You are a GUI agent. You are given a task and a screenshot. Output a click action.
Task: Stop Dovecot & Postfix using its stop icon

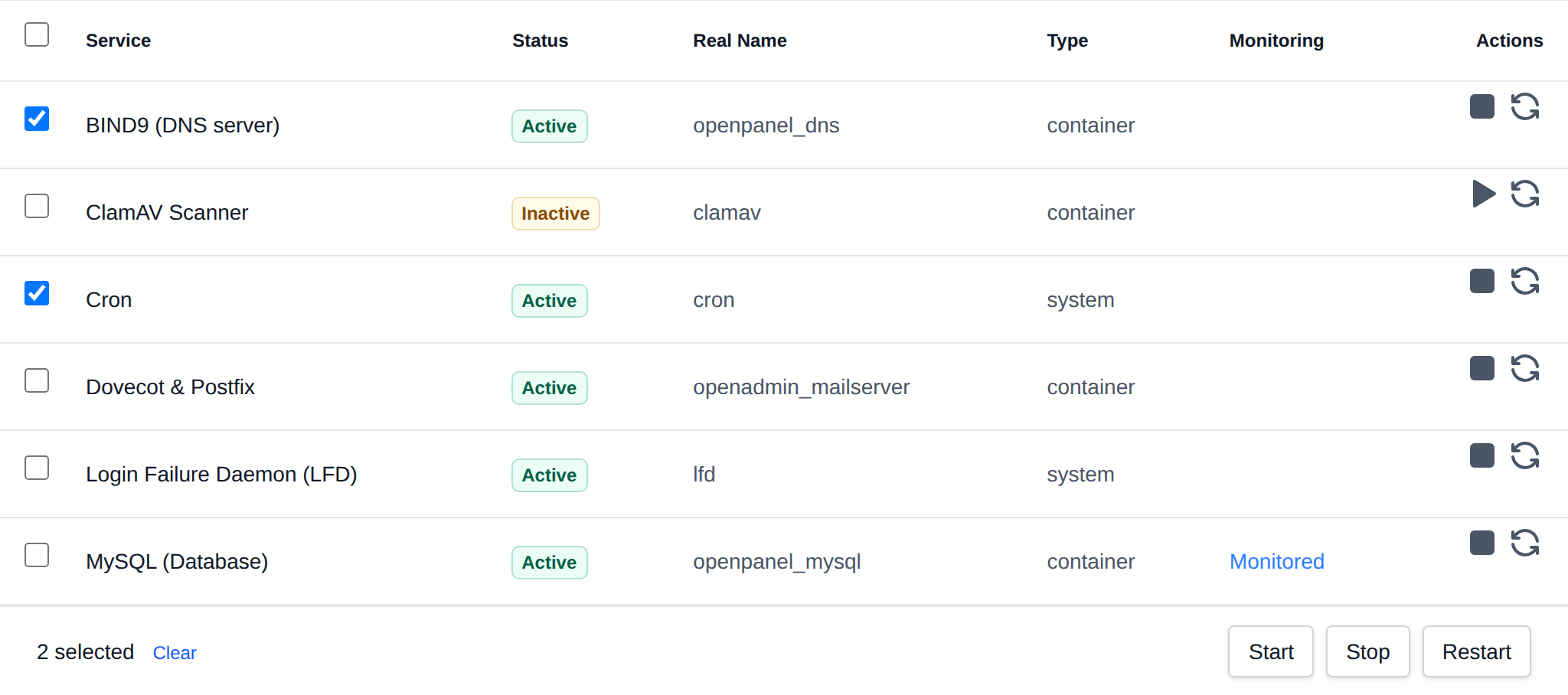[1482, 368]
